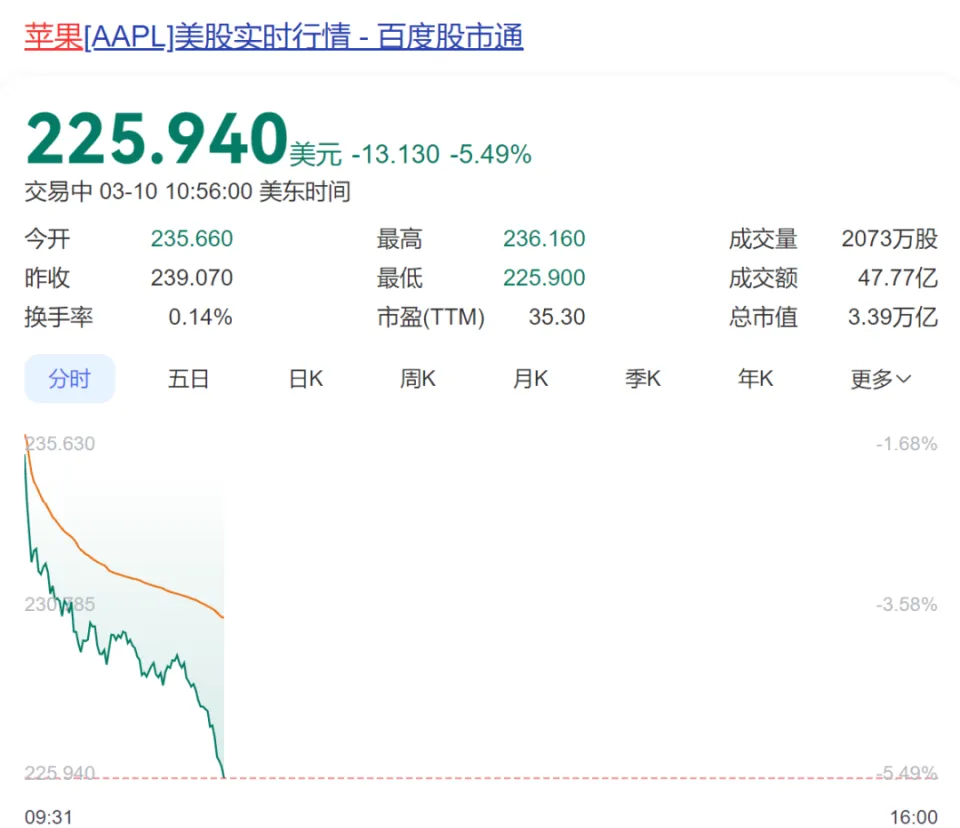
Task: Click the 16:00 closing time marker
Action: (x=913, y=817)
